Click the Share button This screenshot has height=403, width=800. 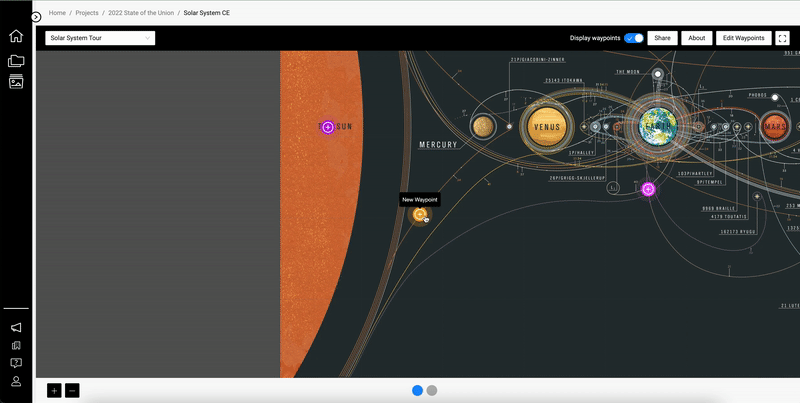click(x=661, y=38)
